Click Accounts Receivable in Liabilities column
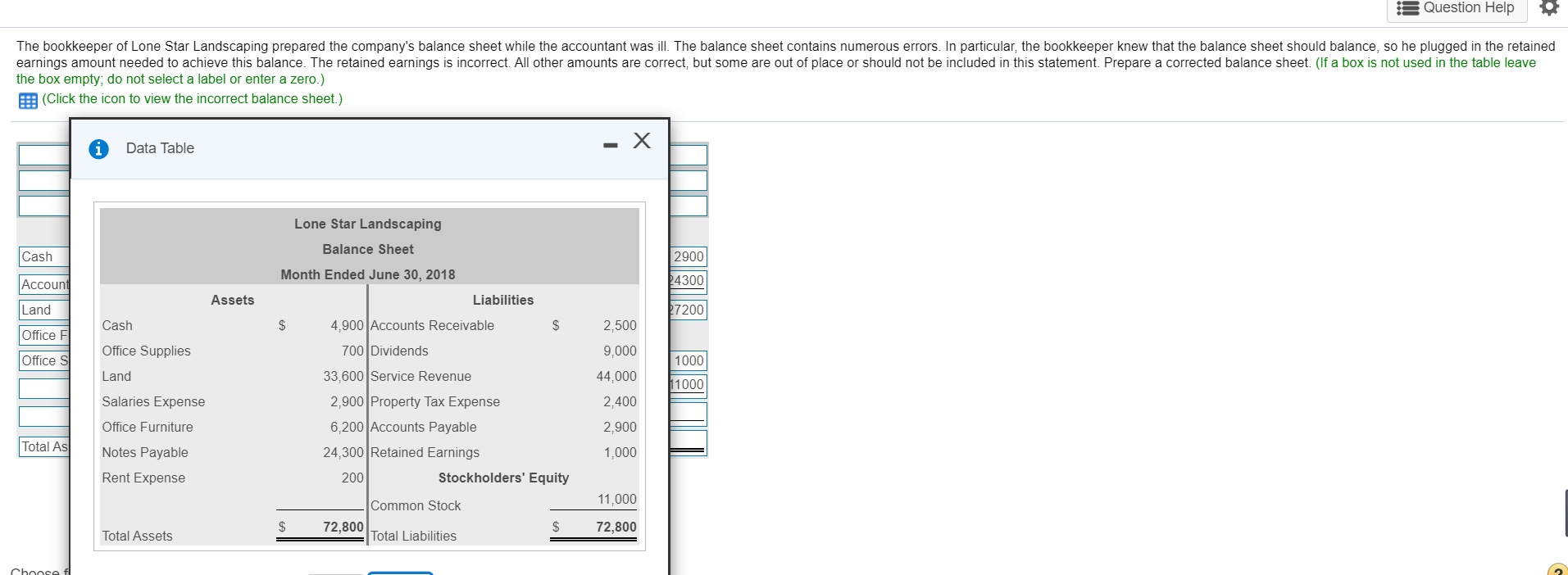This screenshot has height=575, width=1568. [432, 325]
